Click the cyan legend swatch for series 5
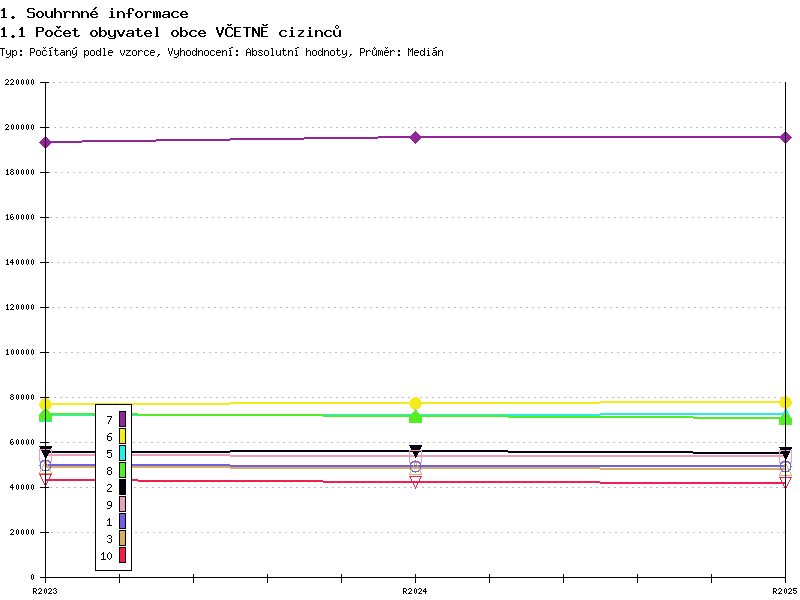Screen dimensions: 800x600 tap(122, 453)
